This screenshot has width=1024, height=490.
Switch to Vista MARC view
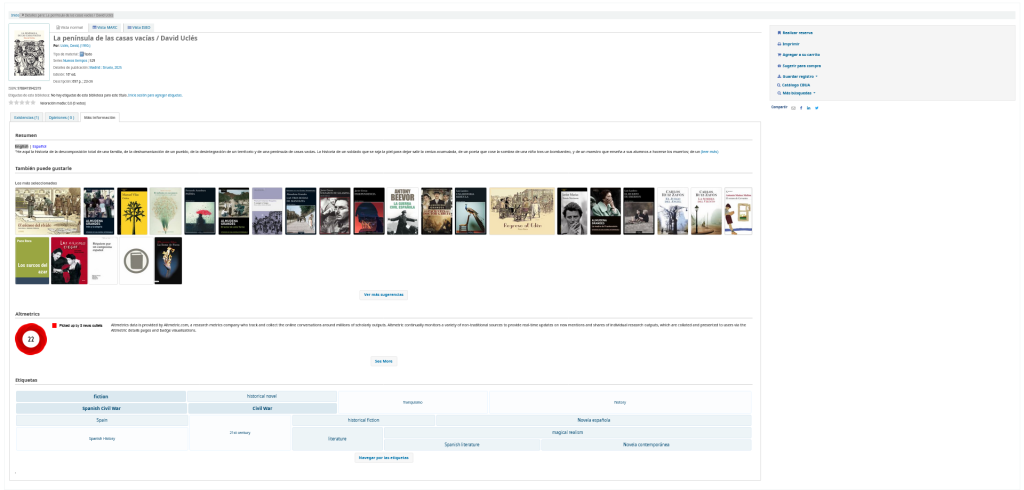[104, 27]
